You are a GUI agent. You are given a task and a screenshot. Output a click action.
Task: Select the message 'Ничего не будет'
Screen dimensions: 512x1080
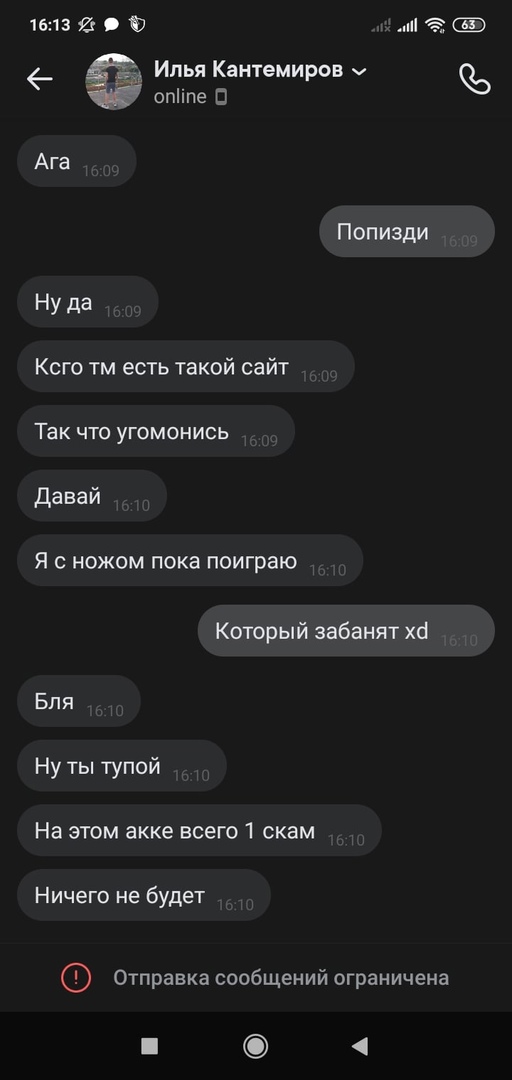144,895
